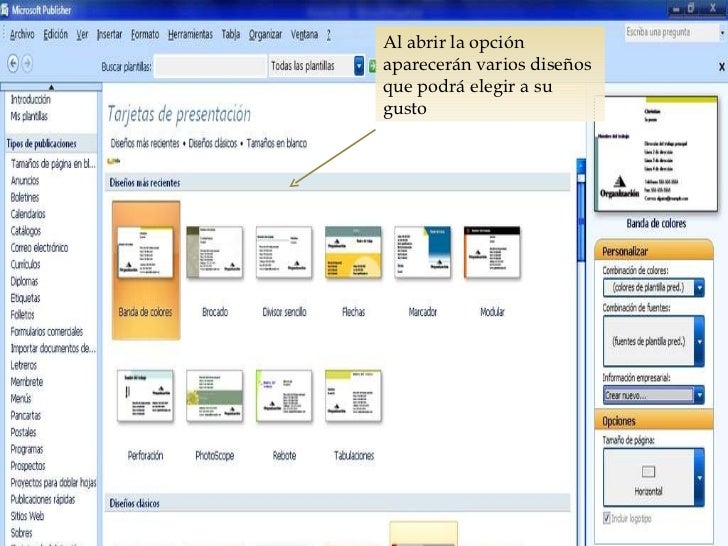Open the Insertar menu

110,34
